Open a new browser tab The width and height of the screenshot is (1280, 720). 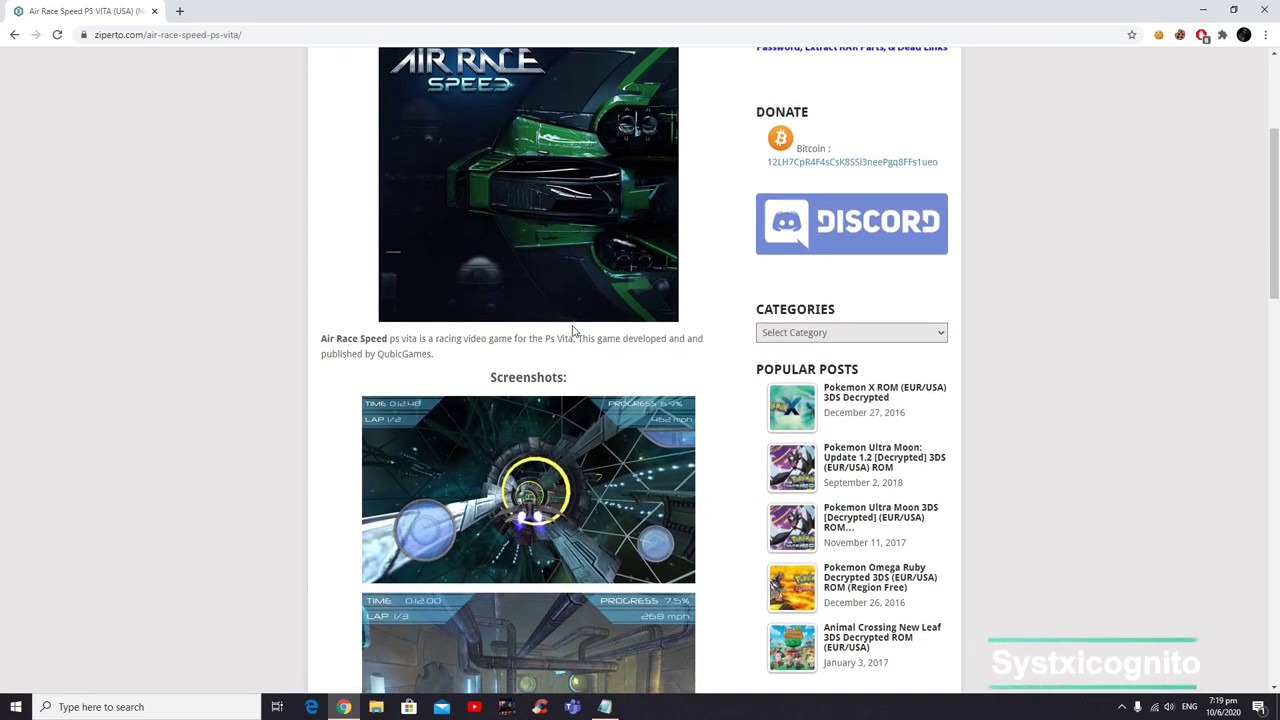click(180, 11)
